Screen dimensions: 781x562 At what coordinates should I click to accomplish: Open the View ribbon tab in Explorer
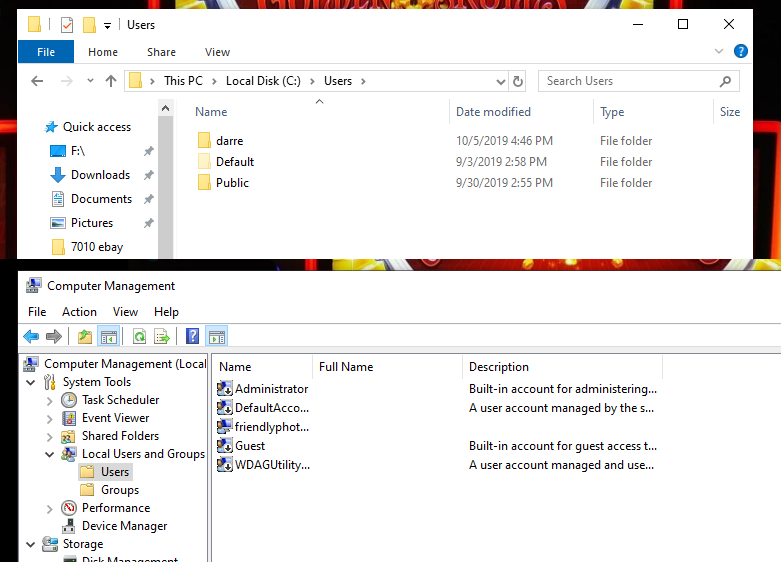[217, 52]
